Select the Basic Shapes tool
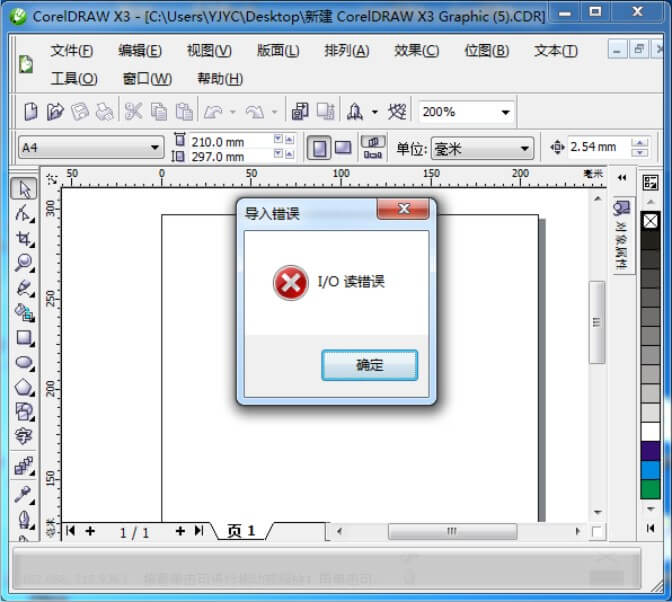Screen dimensions: 672x602 pos(24,412)
